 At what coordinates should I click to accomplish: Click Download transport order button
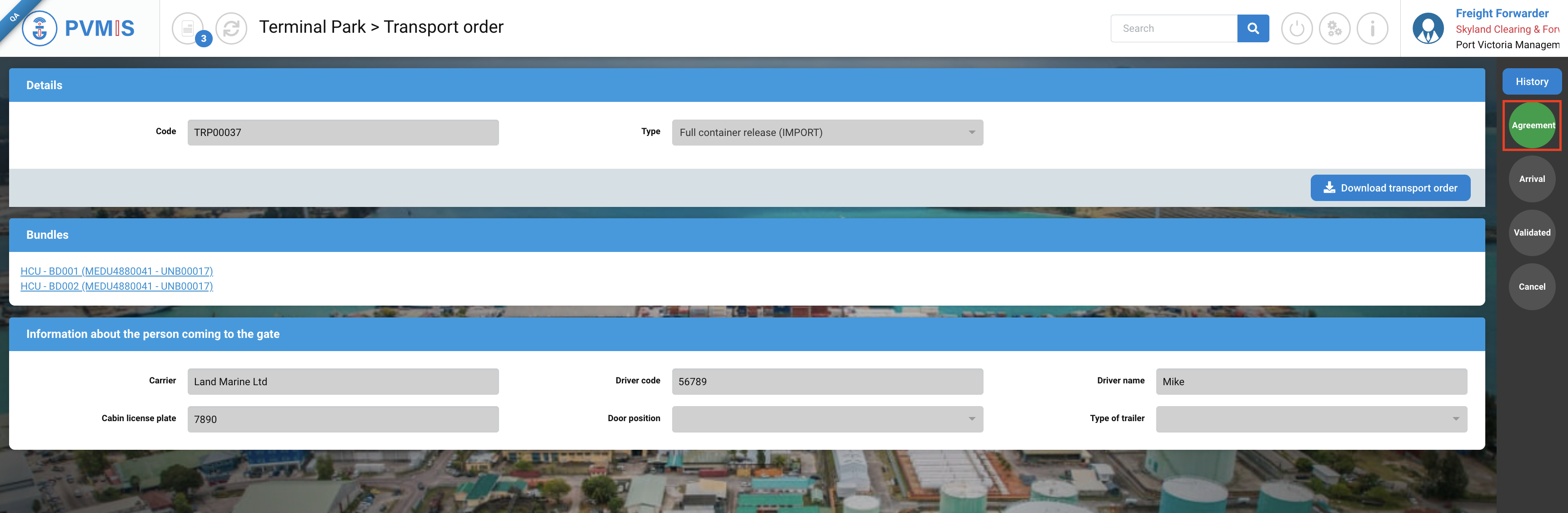(x=1390, y=188)
